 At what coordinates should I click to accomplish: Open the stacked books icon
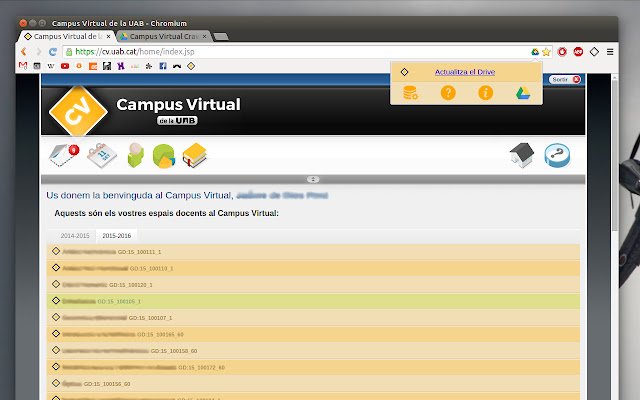(195, 155)
